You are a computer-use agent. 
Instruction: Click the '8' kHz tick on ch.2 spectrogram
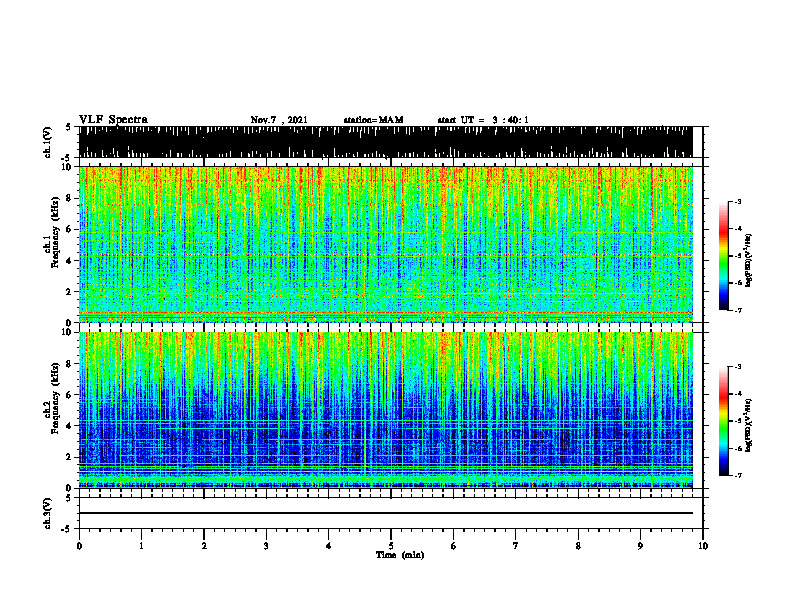pyautogui.click(x=70, y=364)
